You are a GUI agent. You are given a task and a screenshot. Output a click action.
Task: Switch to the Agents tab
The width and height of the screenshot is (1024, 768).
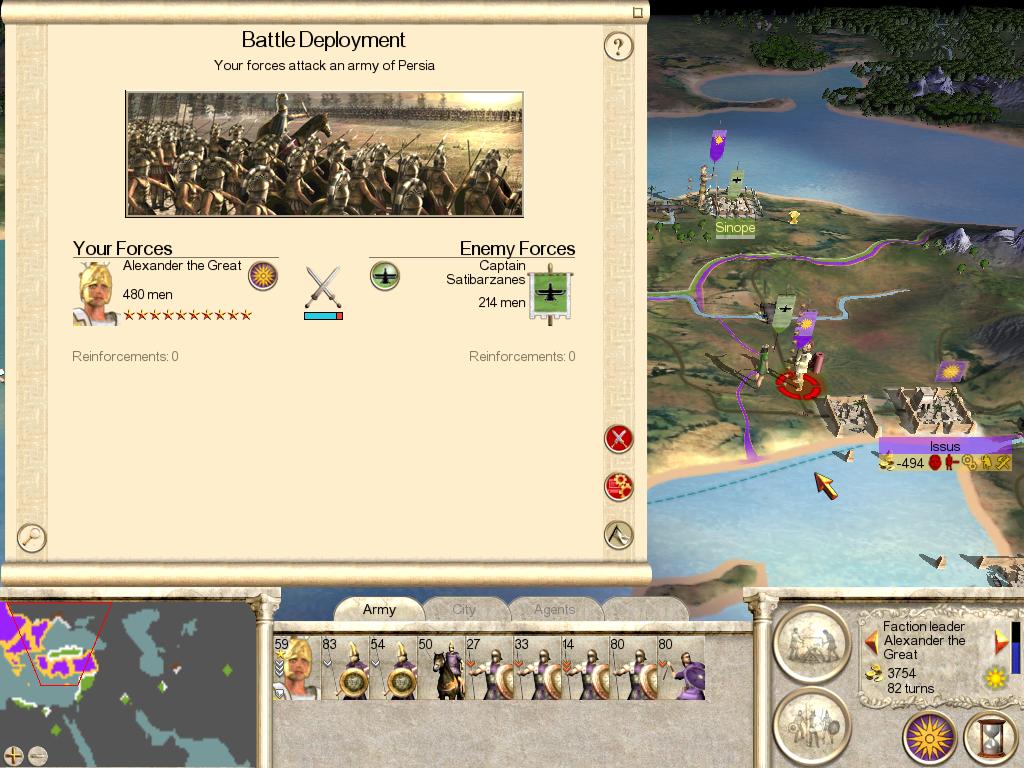[554, 609]
